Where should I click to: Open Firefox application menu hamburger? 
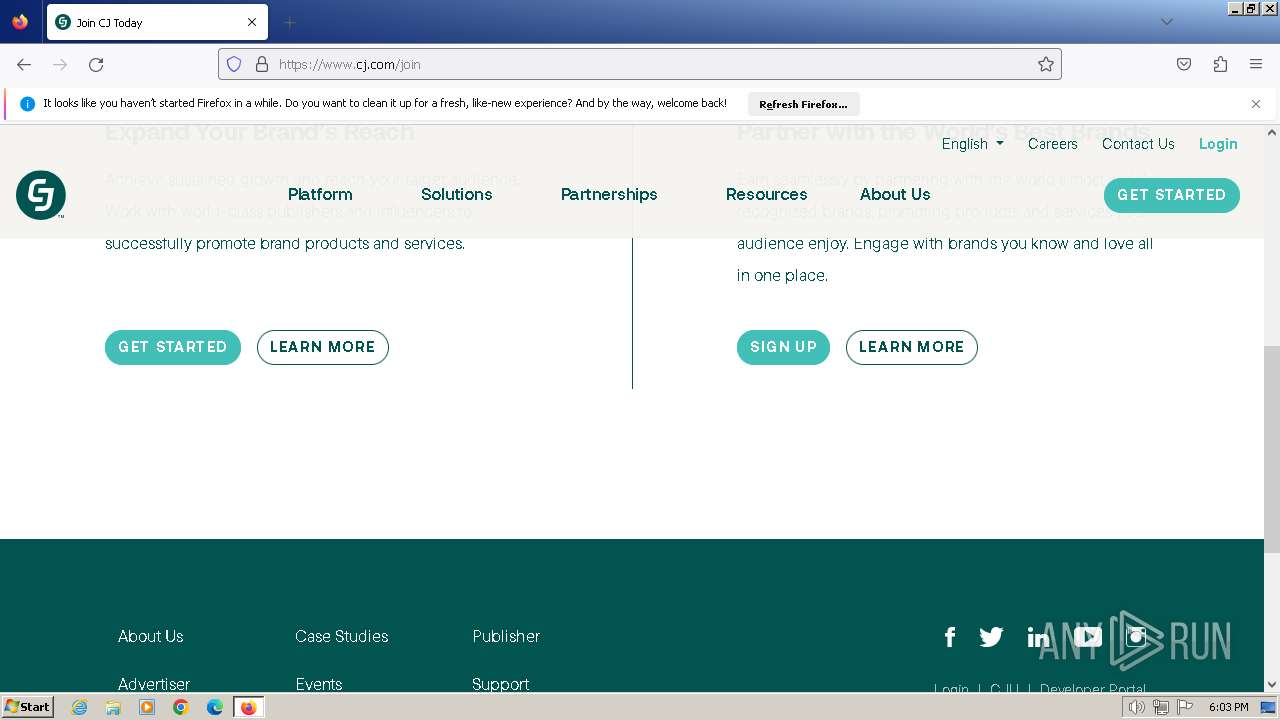point(1256,64)
